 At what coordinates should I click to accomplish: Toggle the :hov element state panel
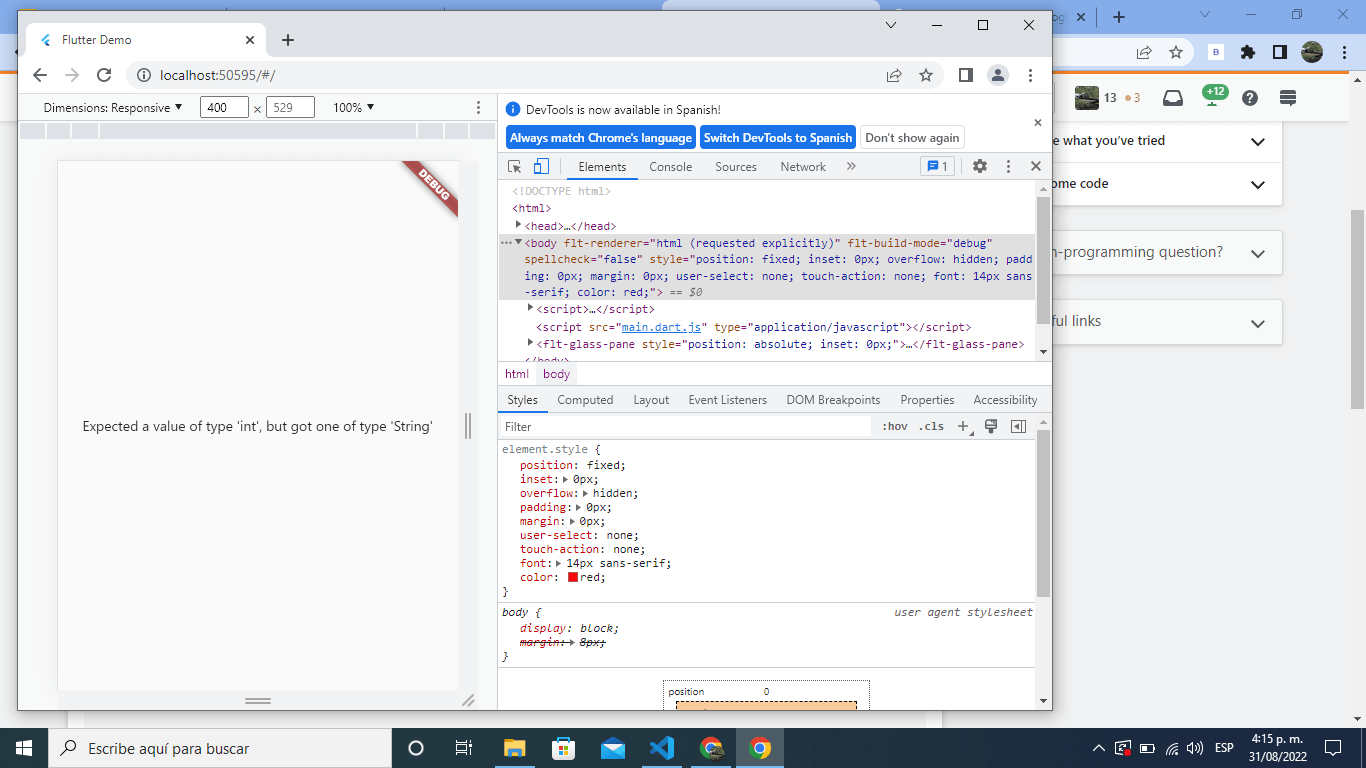click(x=895, y=426)
